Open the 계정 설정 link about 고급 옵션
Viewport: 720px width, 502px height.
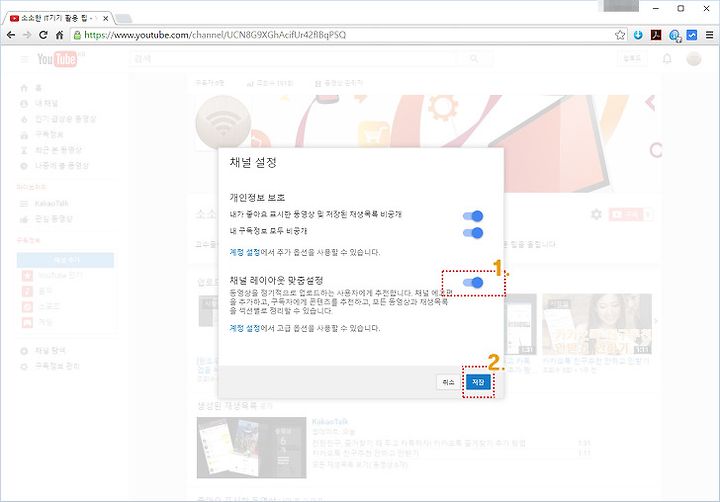pyautogui.click(x=244, y=328)
